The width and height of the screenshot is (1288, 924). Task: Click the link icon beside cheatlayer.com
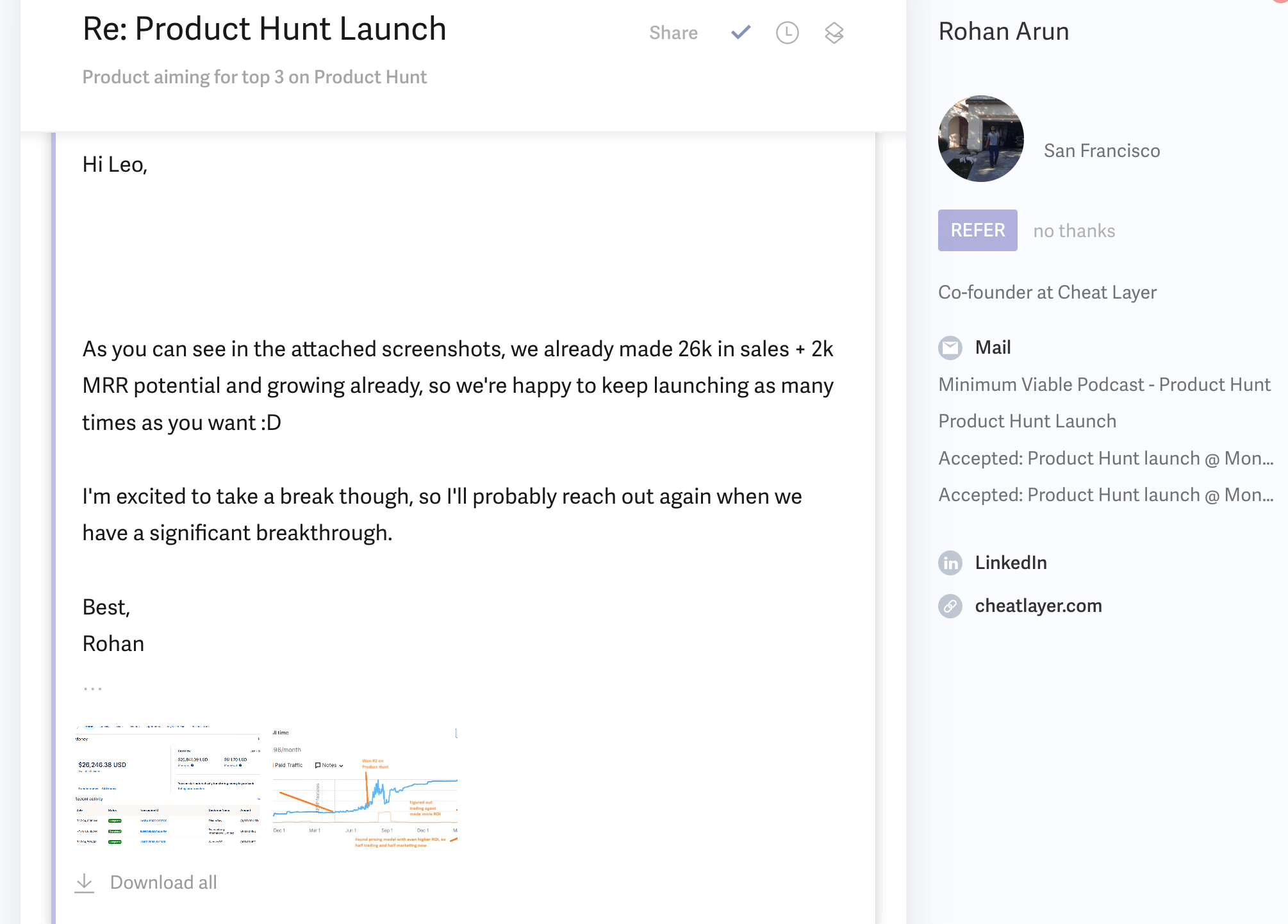pyautogui.click(x=950, y=606)
